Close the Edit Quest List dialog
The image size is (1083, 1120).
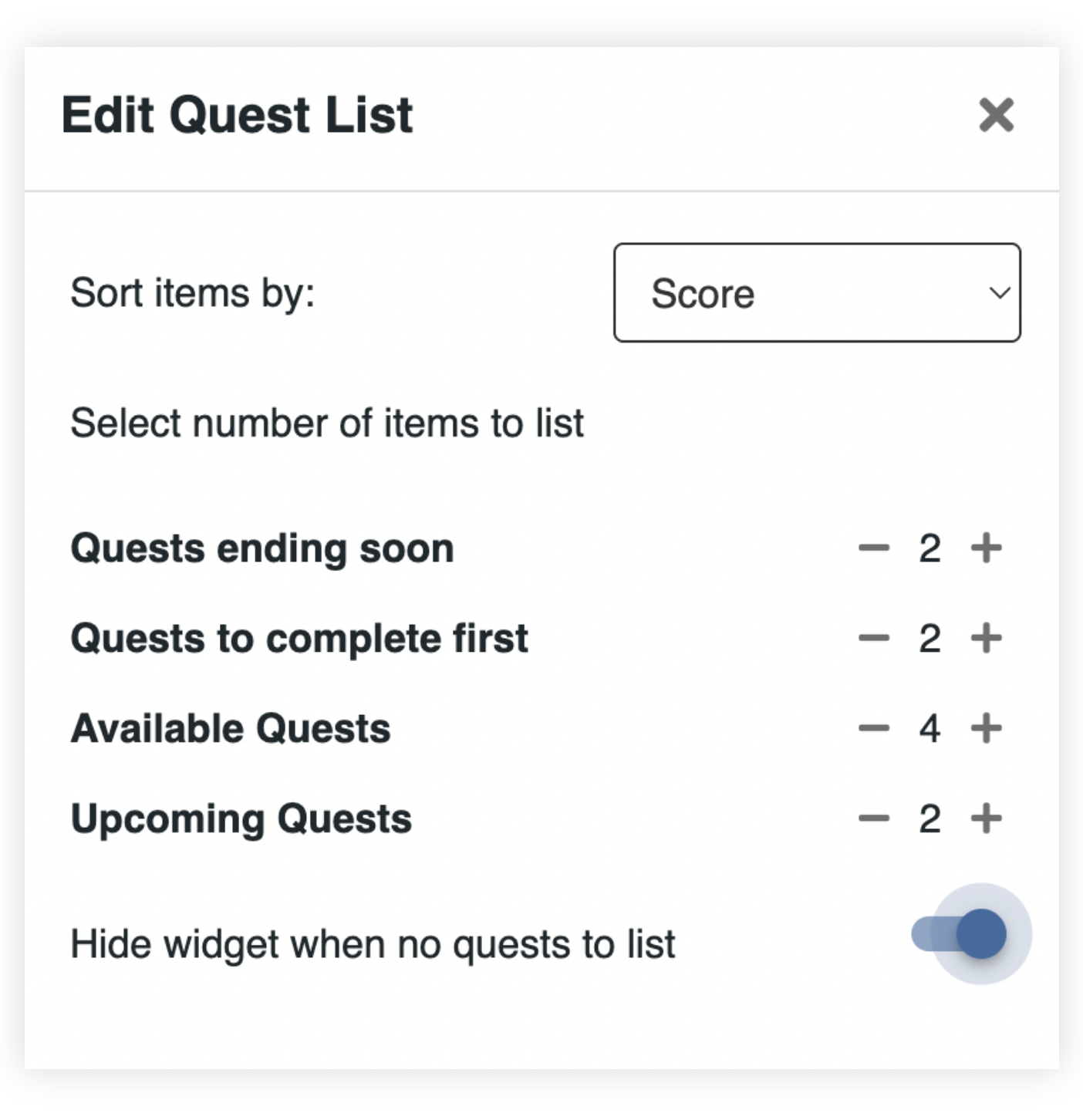[x=996, y=116]
